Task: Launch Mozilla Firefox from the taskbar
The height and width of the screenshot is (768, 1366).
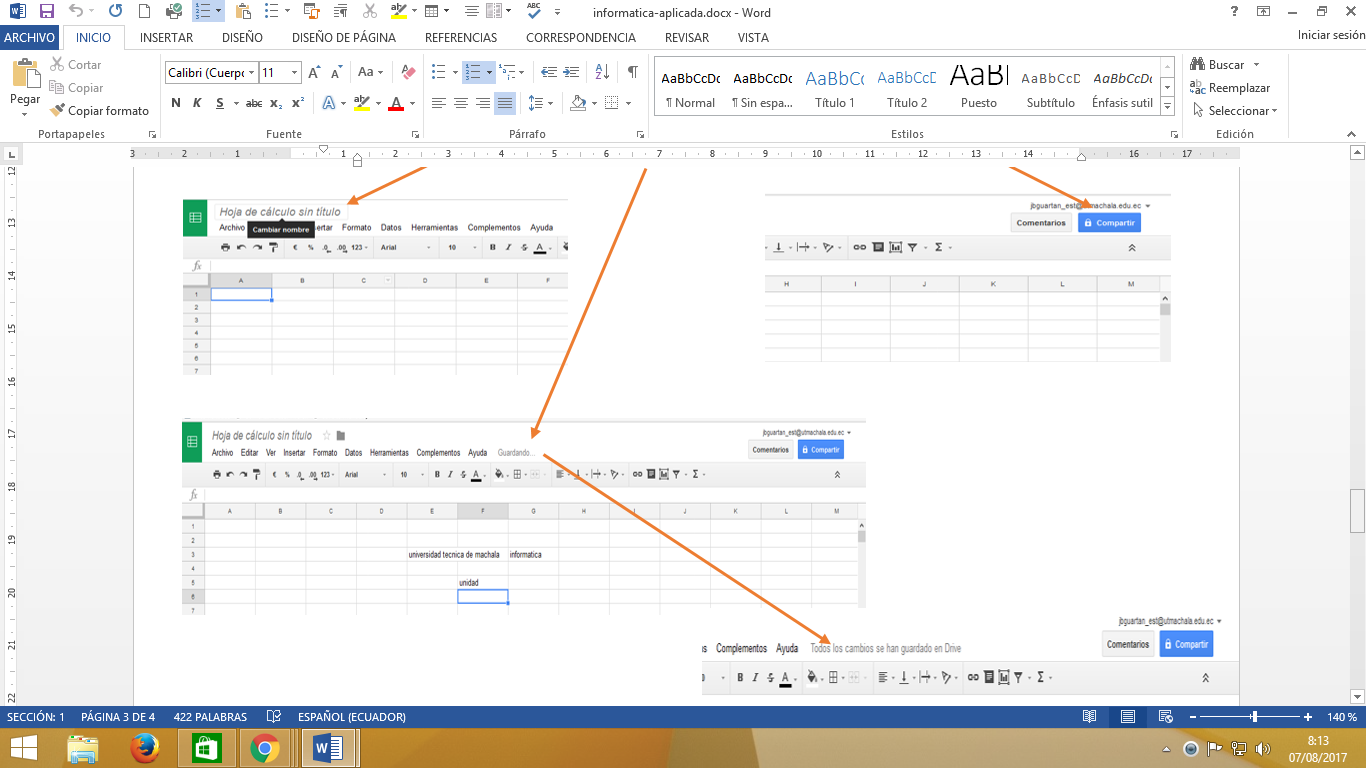Action: pyautogui.click(x=145, y=748)
